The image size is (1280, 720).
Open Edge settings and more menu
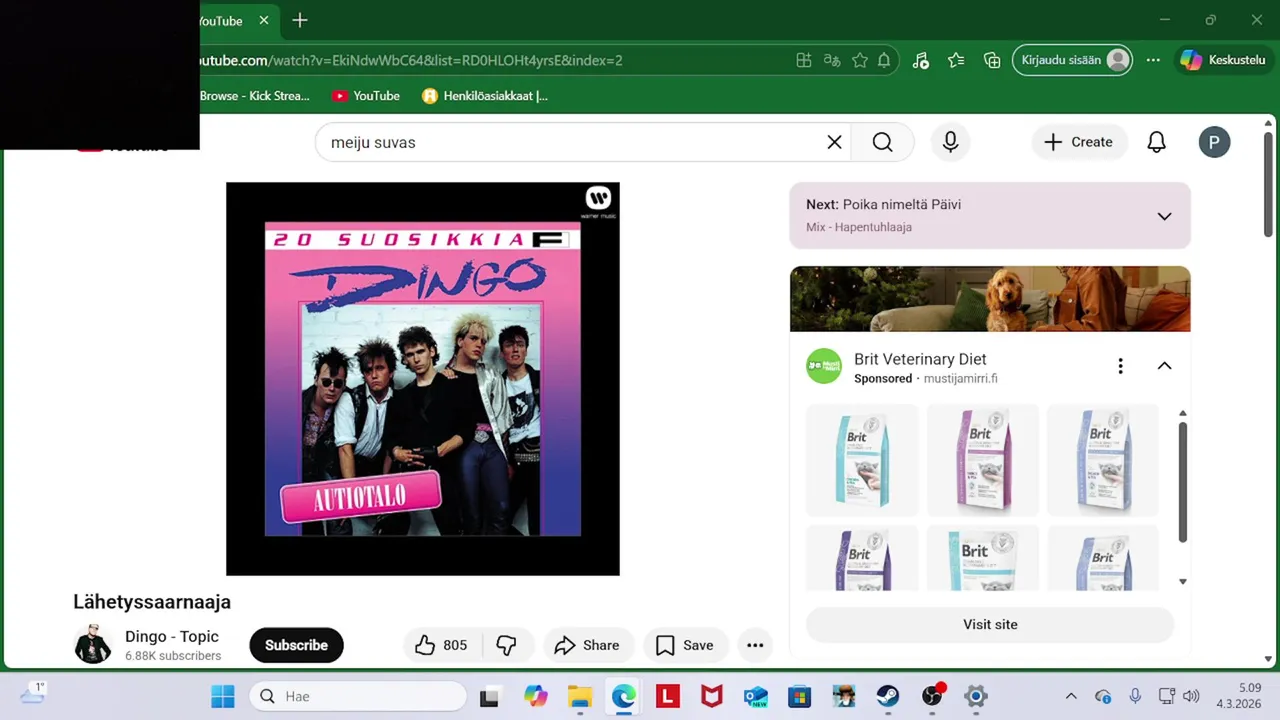(x=1153, y=60)
